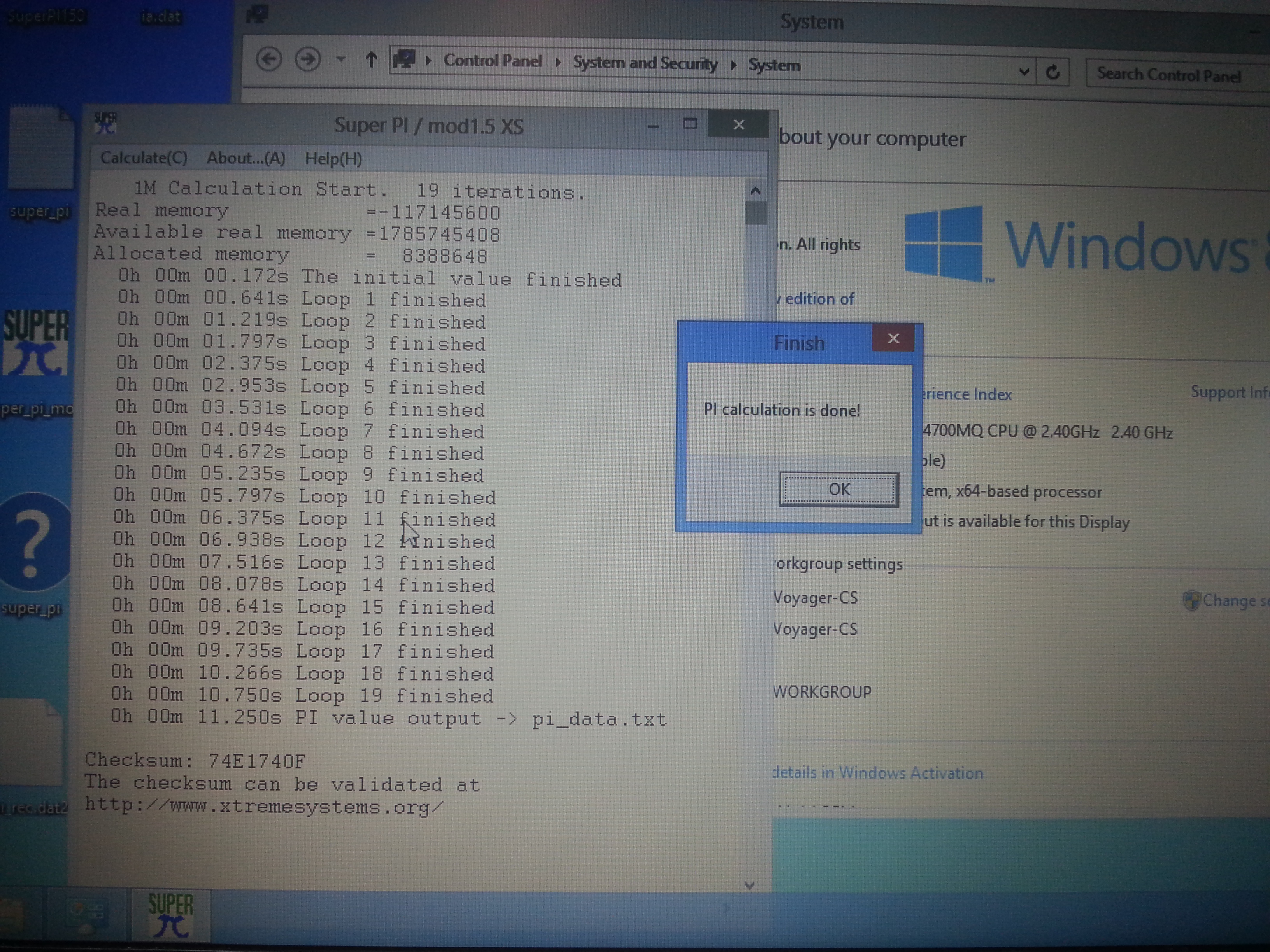The height and width of the screenshot is (952, 1270).
Task: Click scroll-down arrow in Super PI output
Action: coord(749,885)
